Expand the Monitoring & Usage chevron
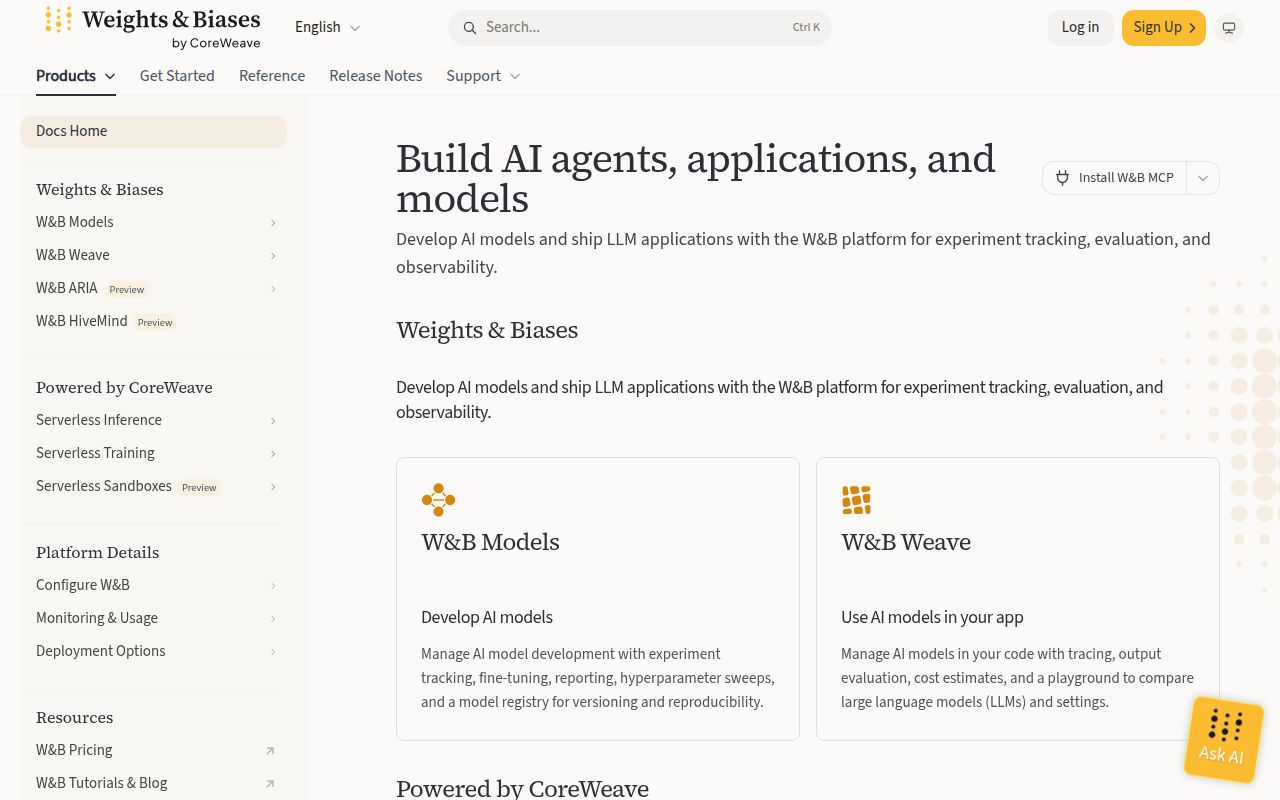The image size is (1280, 800). 272,619
